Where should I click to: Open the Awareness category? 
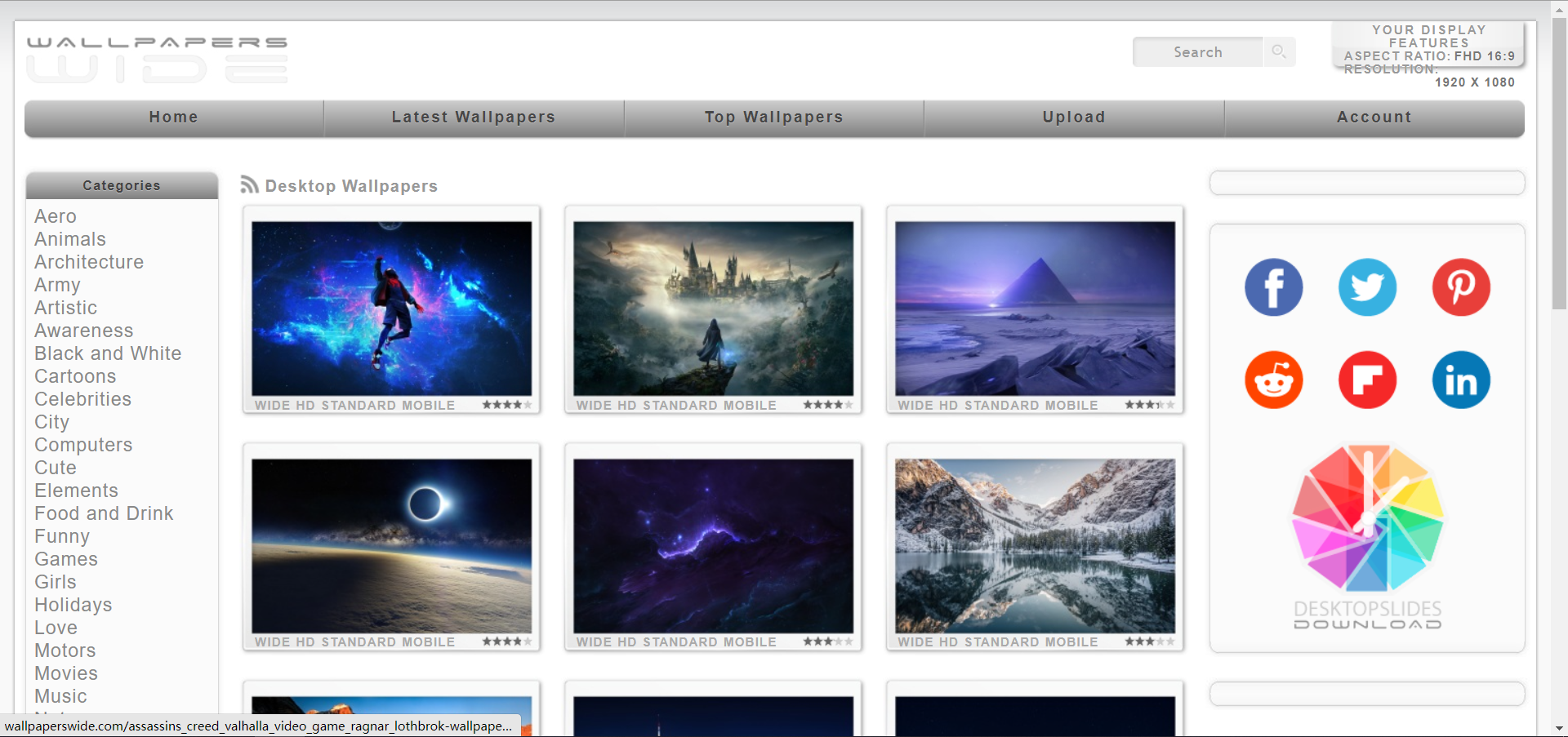(x=83, y=331)
